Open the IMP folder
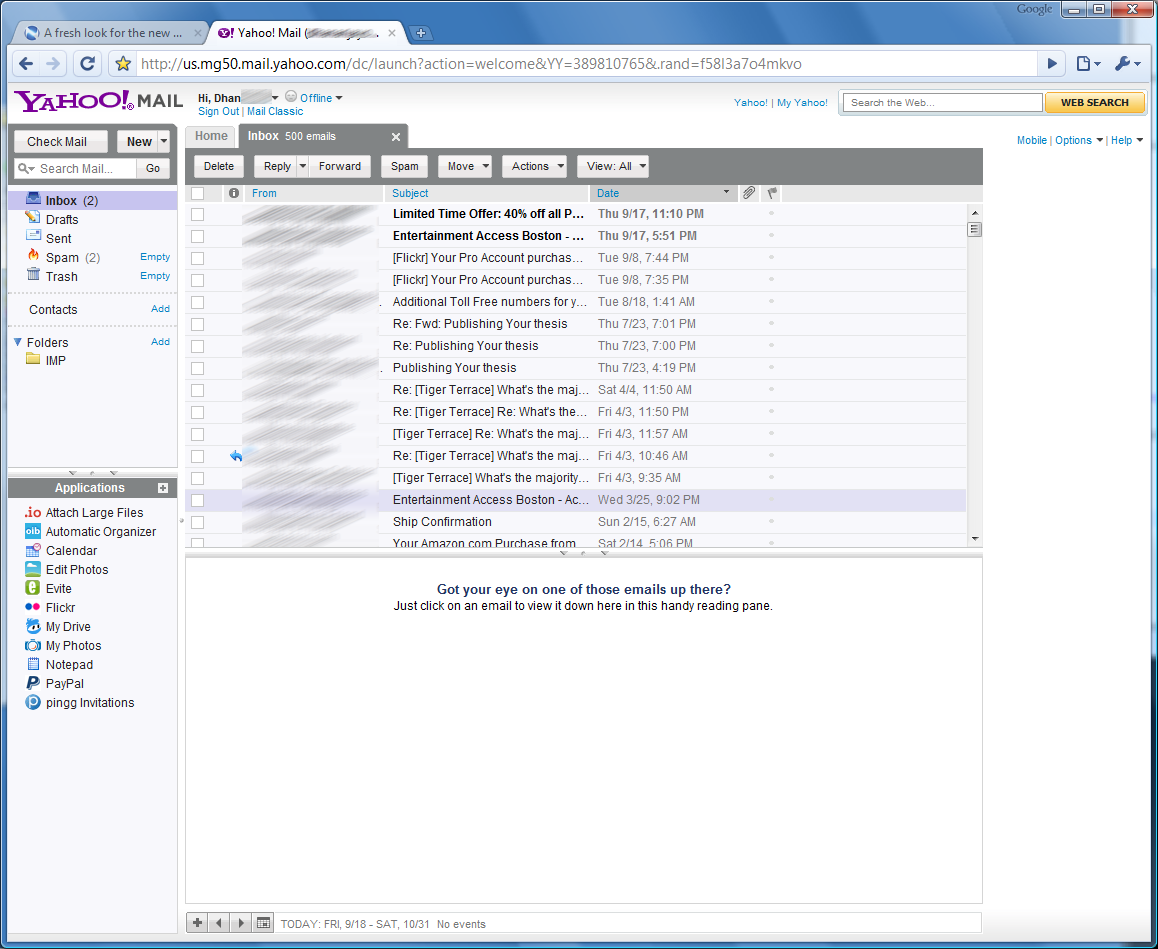The height and width of the screenshot is (949, 1158). (x=55, y=361)
